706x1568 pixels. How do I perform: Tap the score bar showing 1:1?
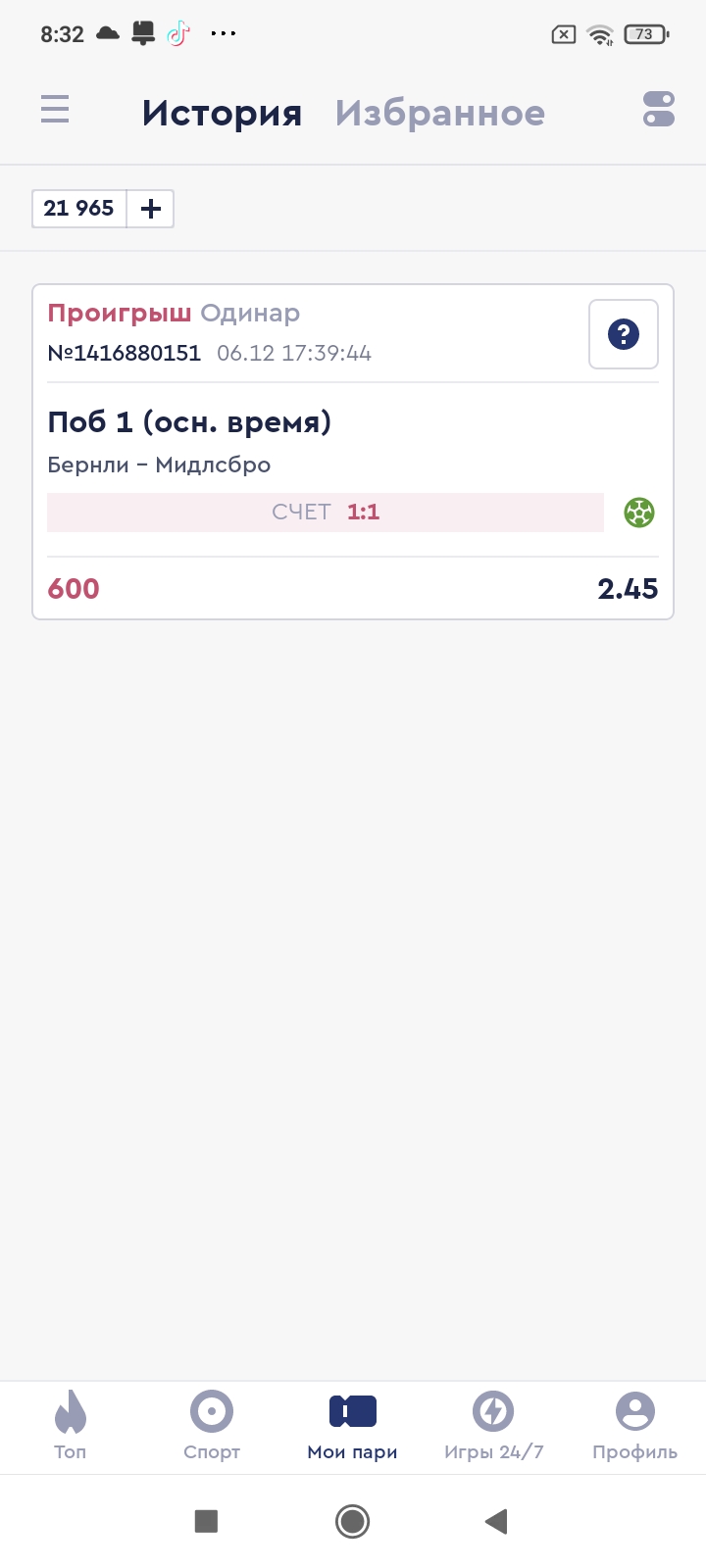[x=326, y=513]
